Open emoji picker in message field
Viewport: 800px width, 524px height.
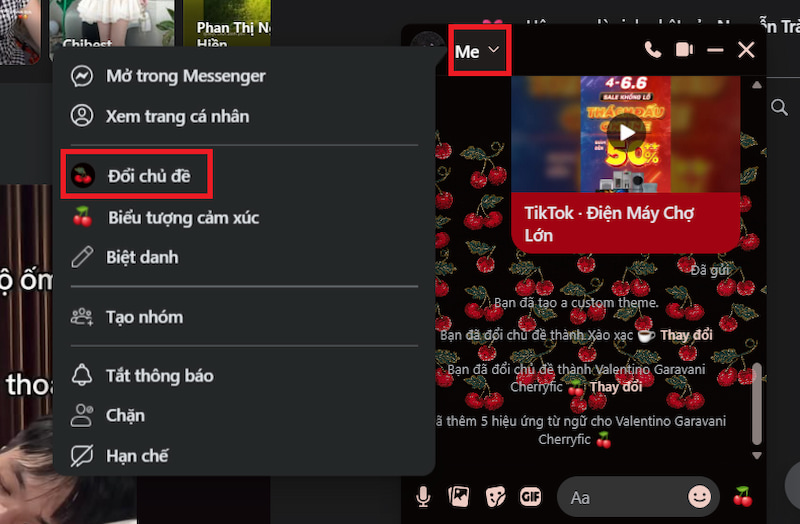click(x=699, y=496)
